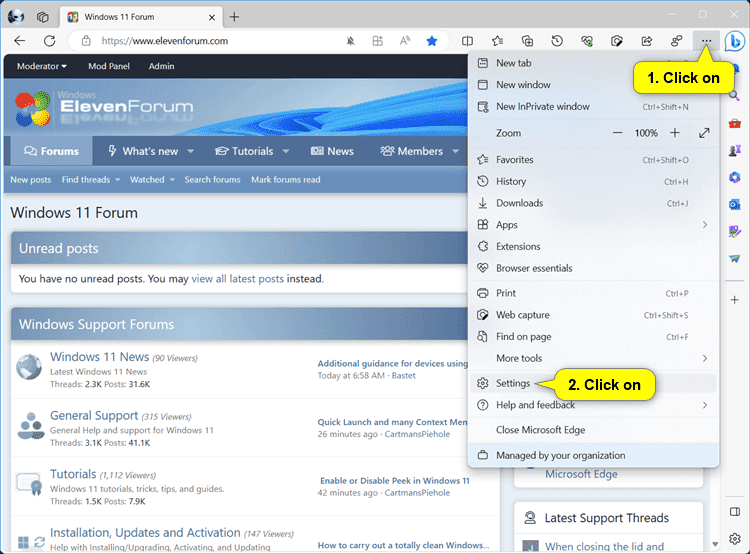Open the Mod Panel link
This screenshot has width=750, height=554.
point(109,66)
